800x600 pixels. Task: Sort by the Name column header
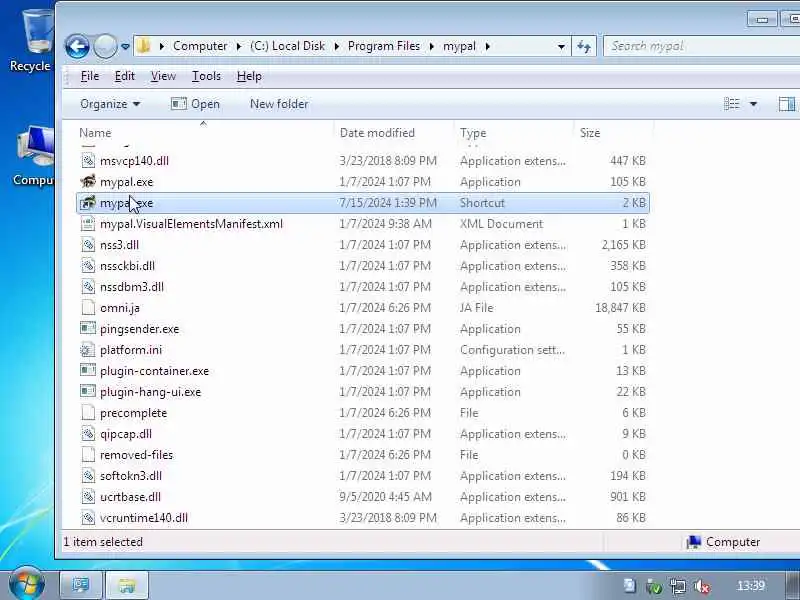pos(95,133)
